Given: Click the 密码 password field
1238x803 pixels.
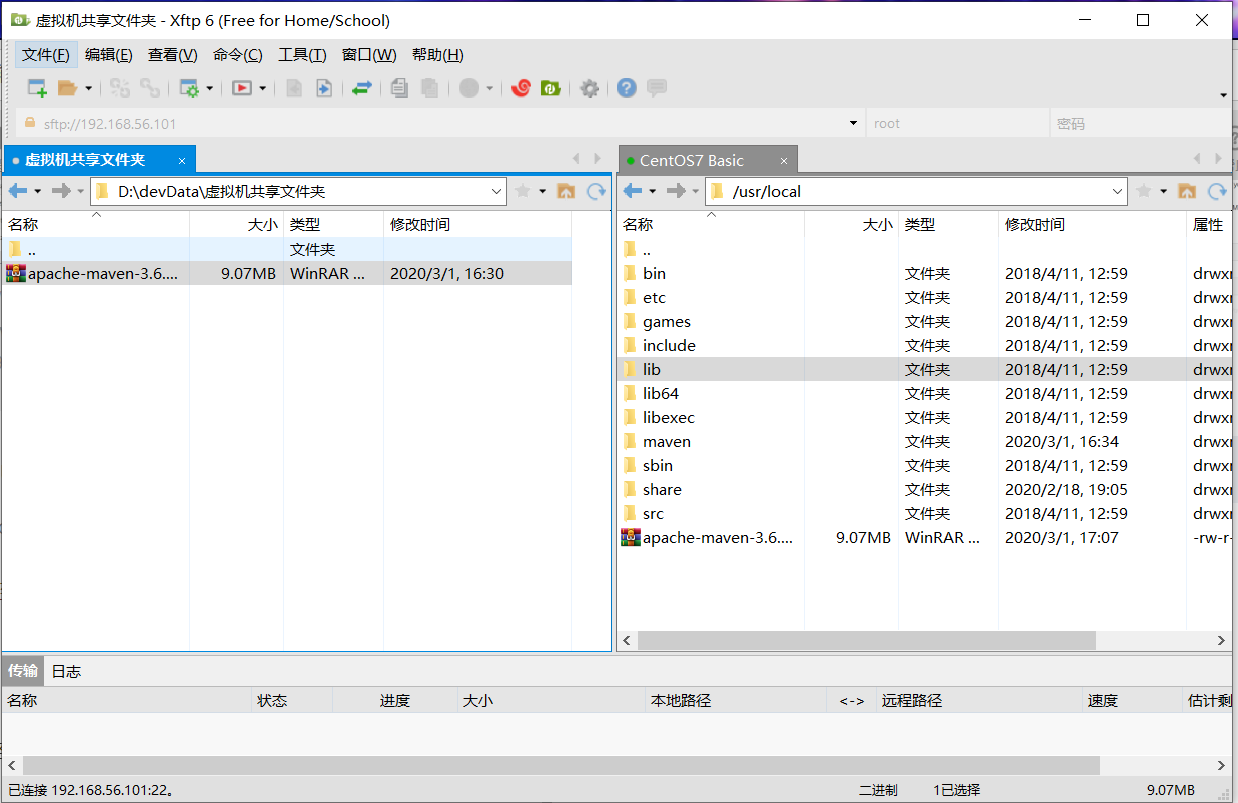Looking at the screenshot, I should click(1140, 124).
